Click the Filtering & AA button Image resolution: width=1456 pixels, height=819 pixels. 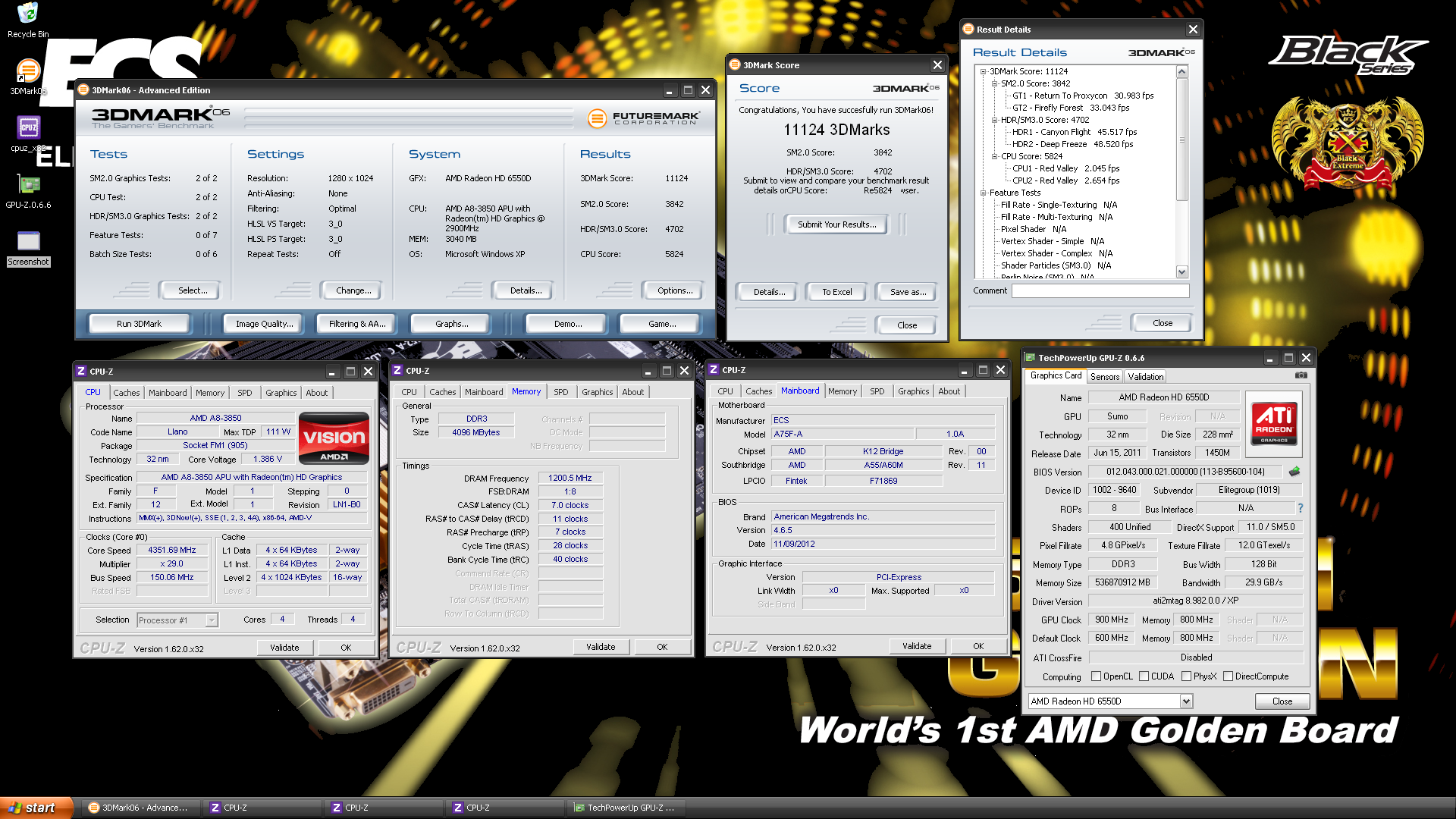(x=357, y=324)
